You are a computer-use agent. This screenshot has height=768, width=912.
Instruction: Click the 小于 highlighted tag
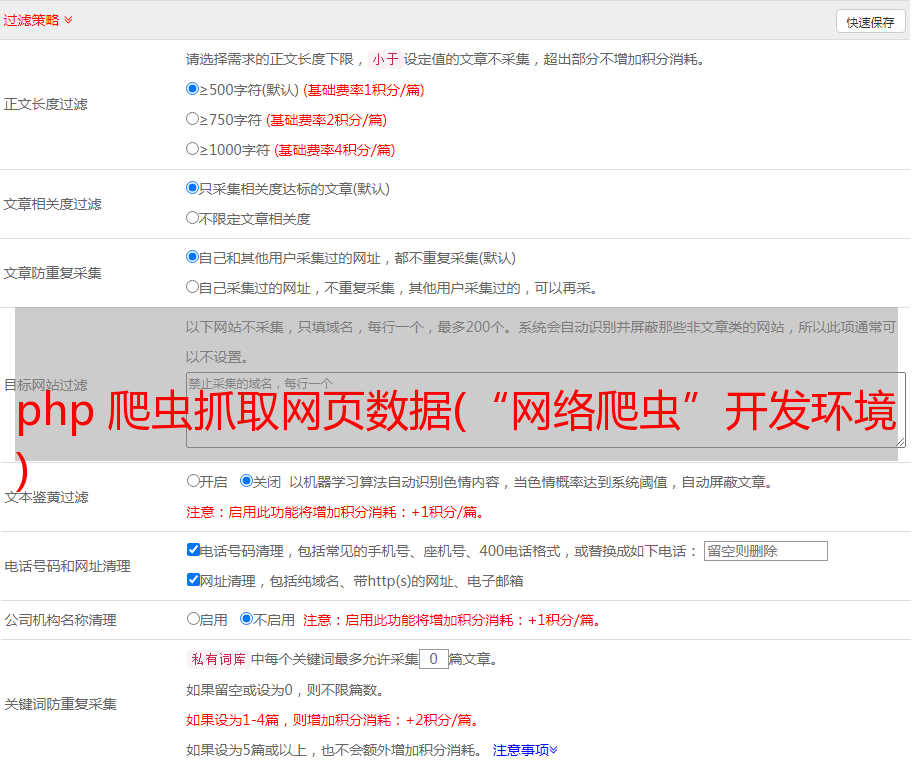386,59
